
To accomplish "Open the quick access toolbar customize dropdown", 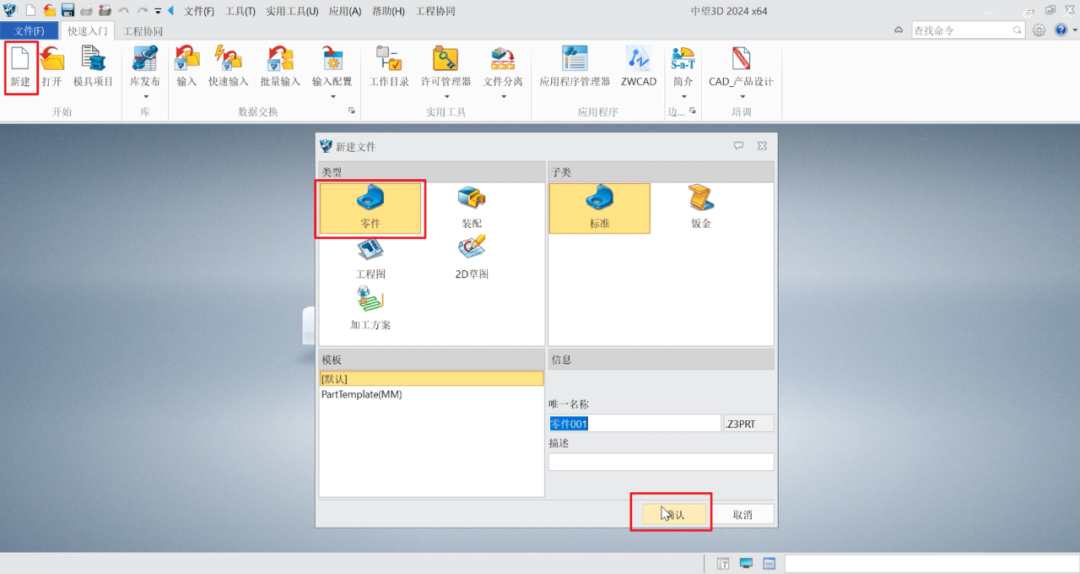I will [158, 11].
